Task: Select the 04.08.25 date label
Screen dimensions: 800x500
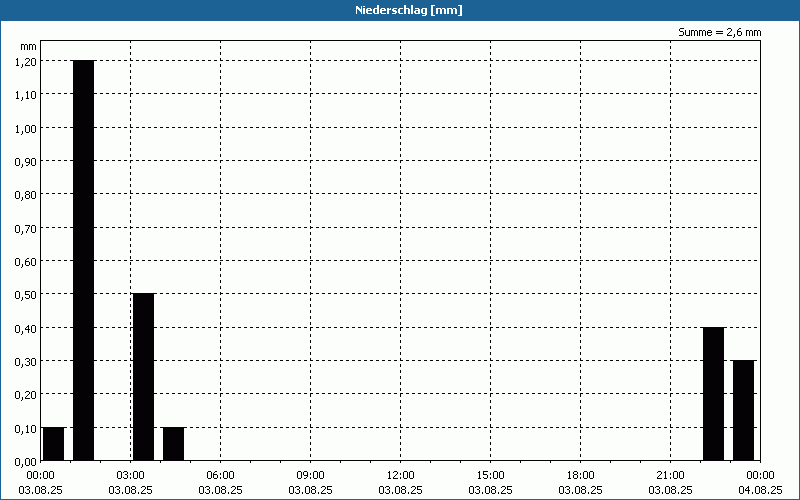Action: pyautogui.click(x=760, y=490)
